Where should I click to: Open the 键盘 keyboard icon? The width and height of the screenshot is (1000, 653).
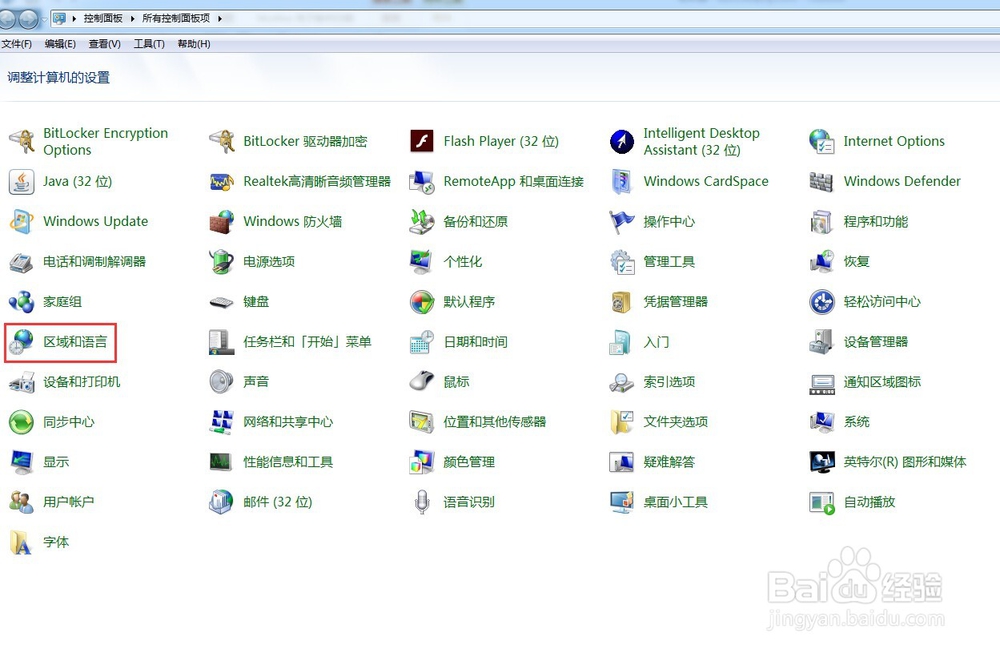(222, 302)
